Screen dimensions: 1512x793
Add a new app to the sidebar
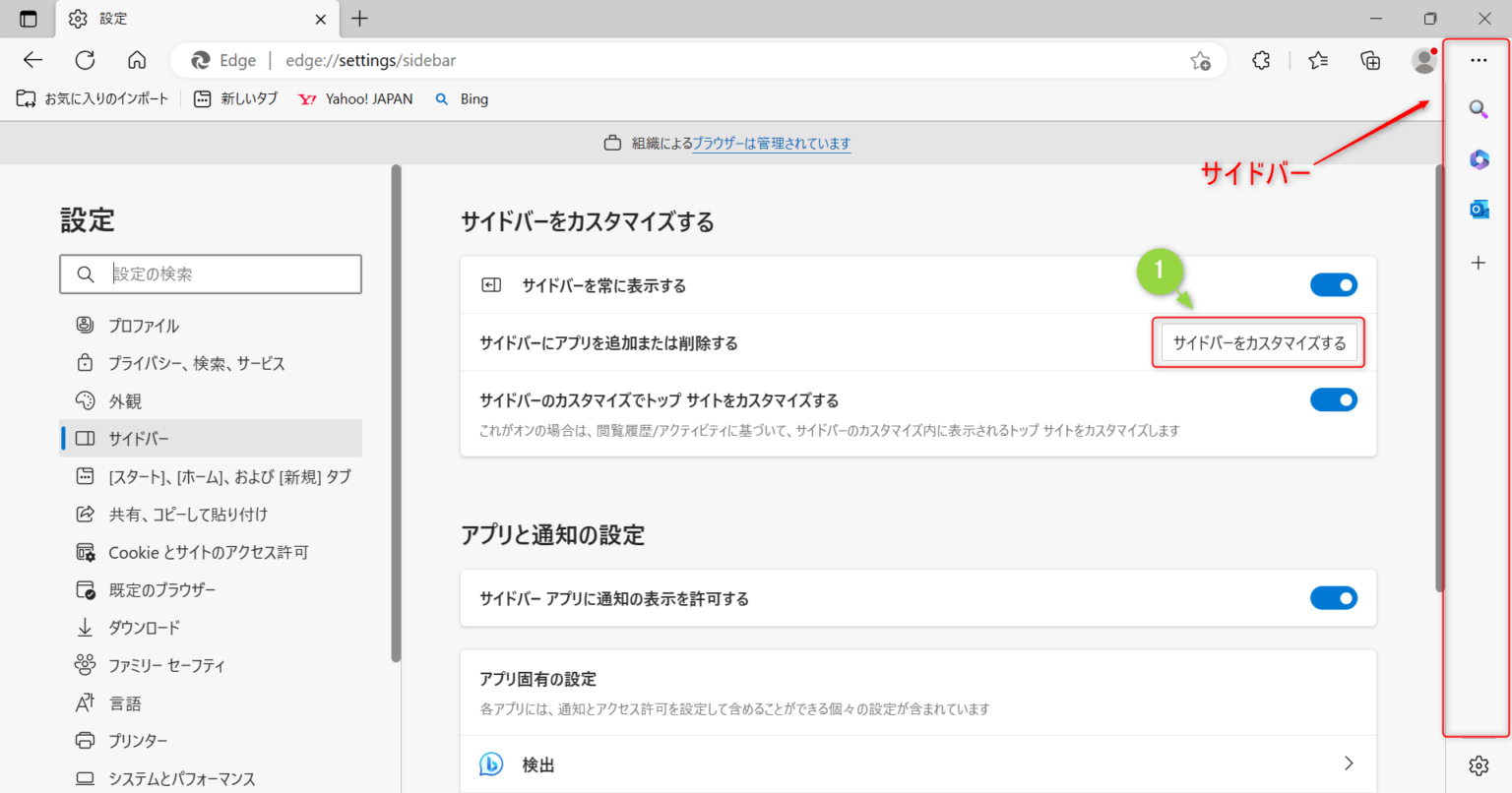[x=1478, y=262]
